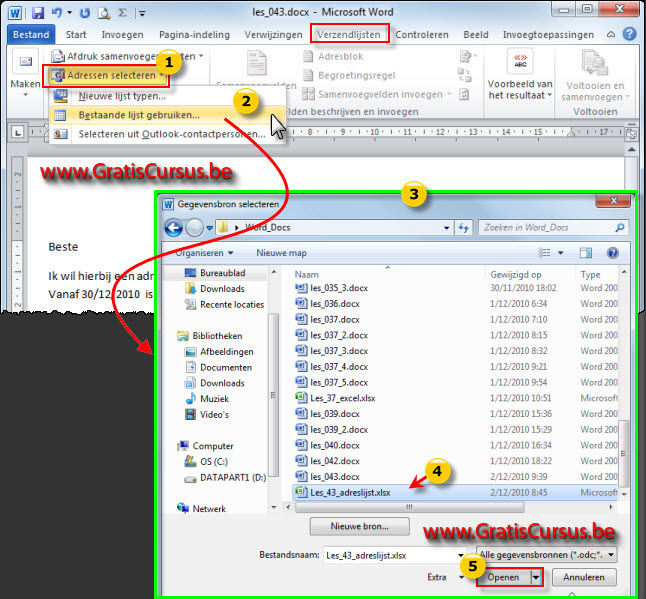Viewport: 646px width, 599px height.
Task: Switch to the Beeld tab
Action: point(476,35)
